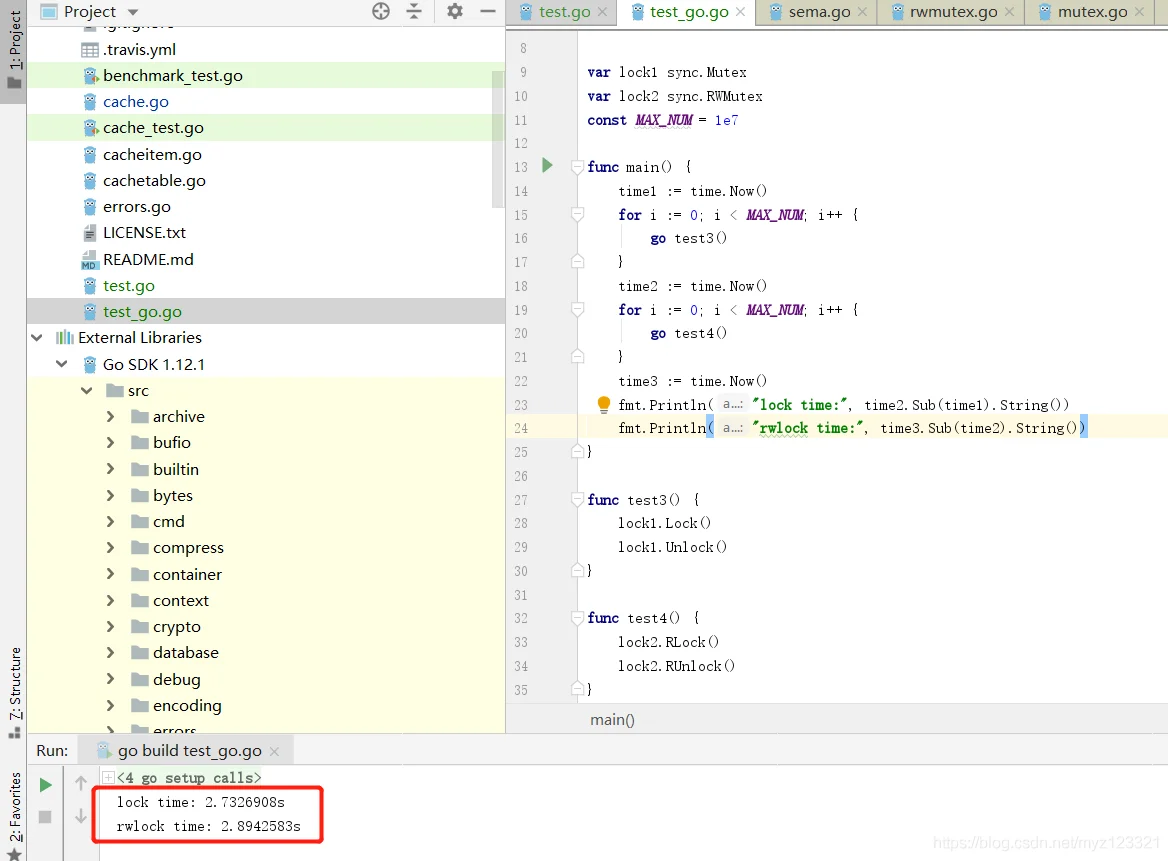Viewport: 1168px width, 861px height.
Task: Switch to the rwmutex.go tab
Action: (x=953, y=12)
